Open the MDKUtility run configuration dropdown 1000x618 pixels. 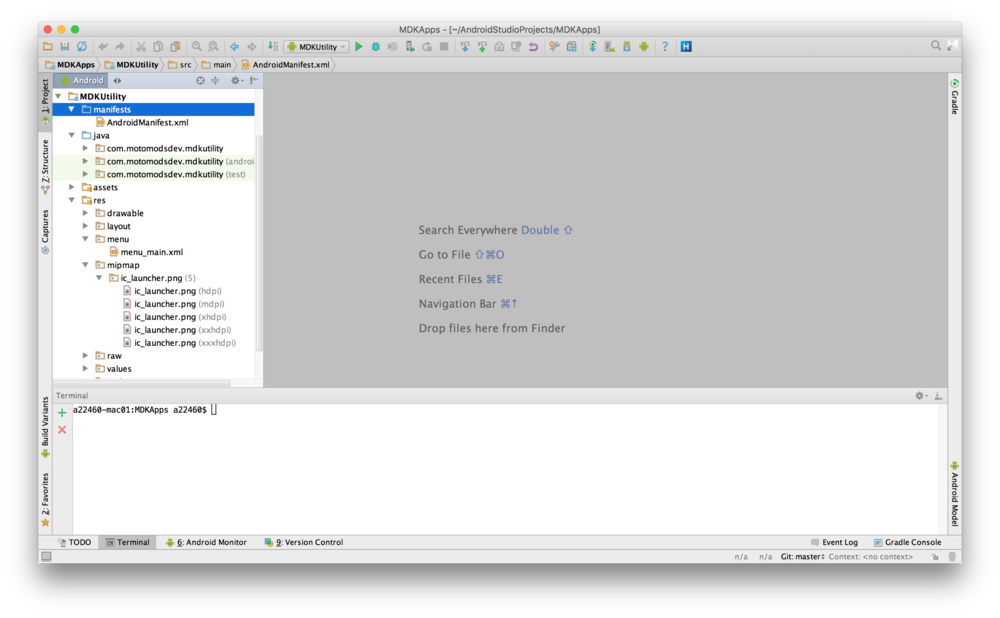point(317,47)
